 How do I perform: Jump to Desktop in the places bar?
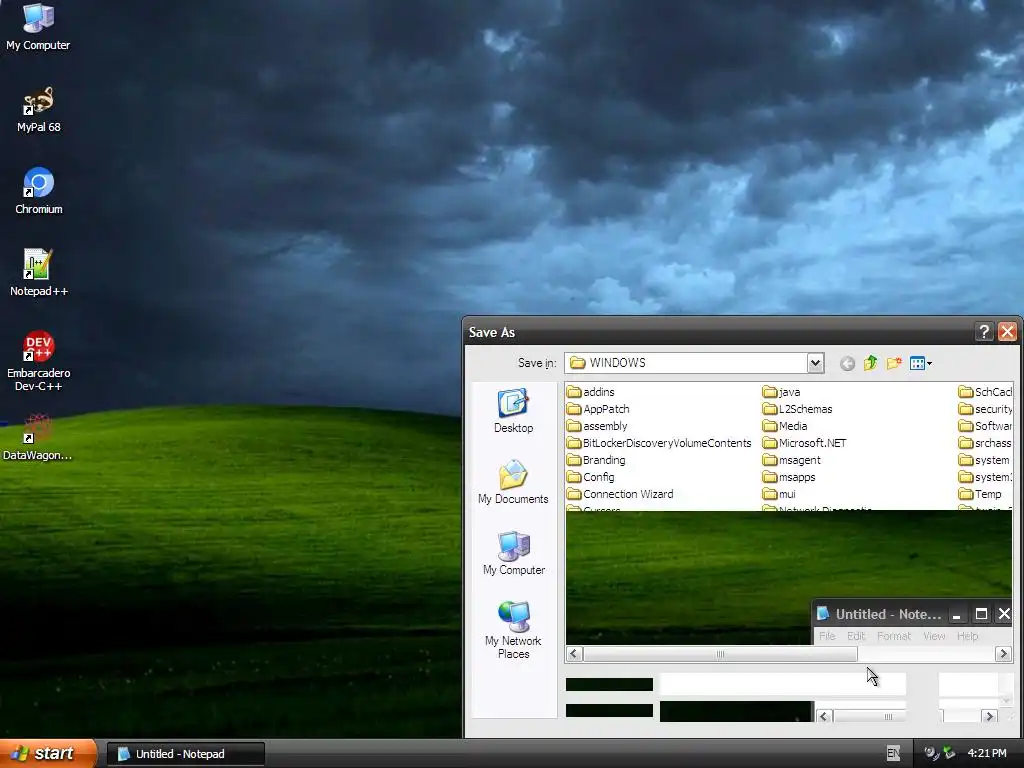click(513, 411)
